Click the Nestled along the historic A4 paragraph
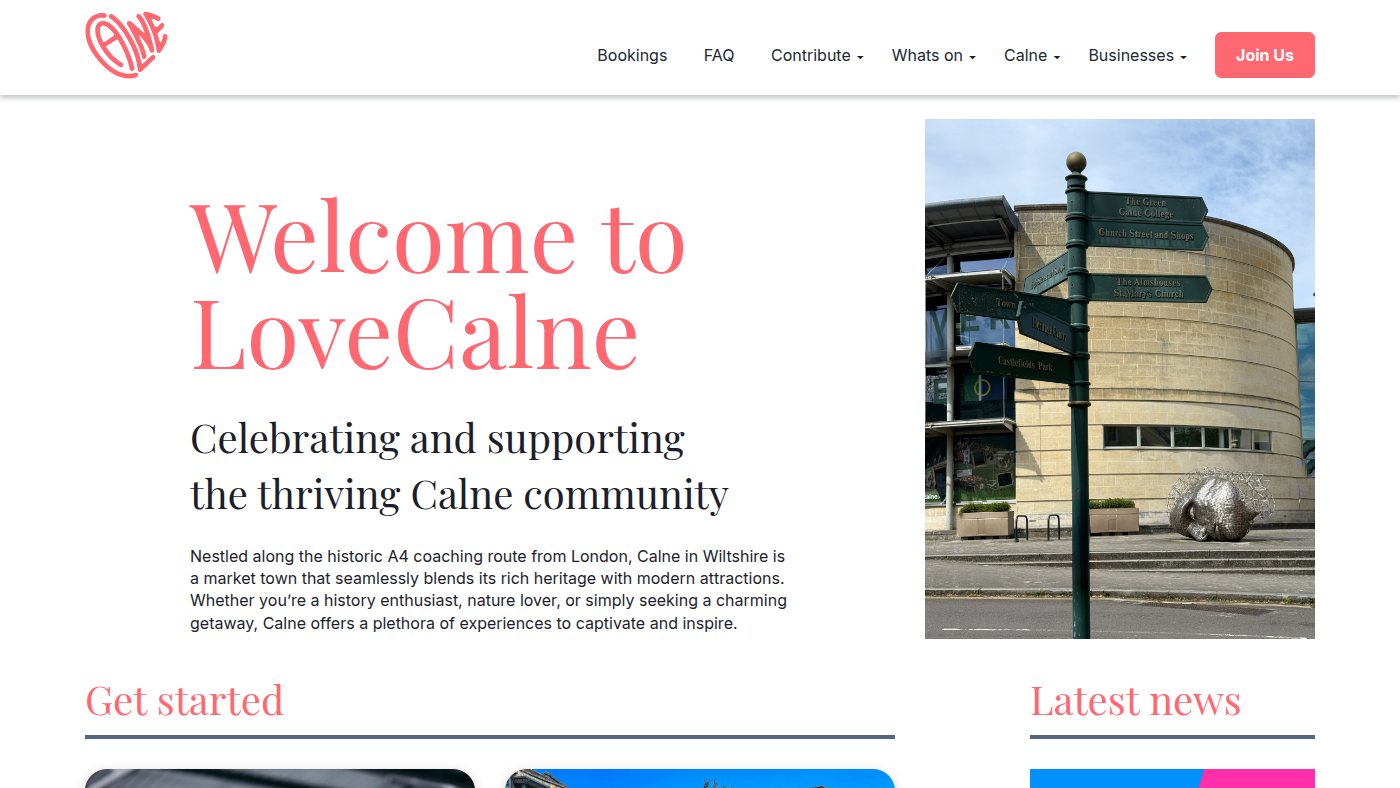The height and width of the screenshot is (788, 1400). (x=489, y=590)
